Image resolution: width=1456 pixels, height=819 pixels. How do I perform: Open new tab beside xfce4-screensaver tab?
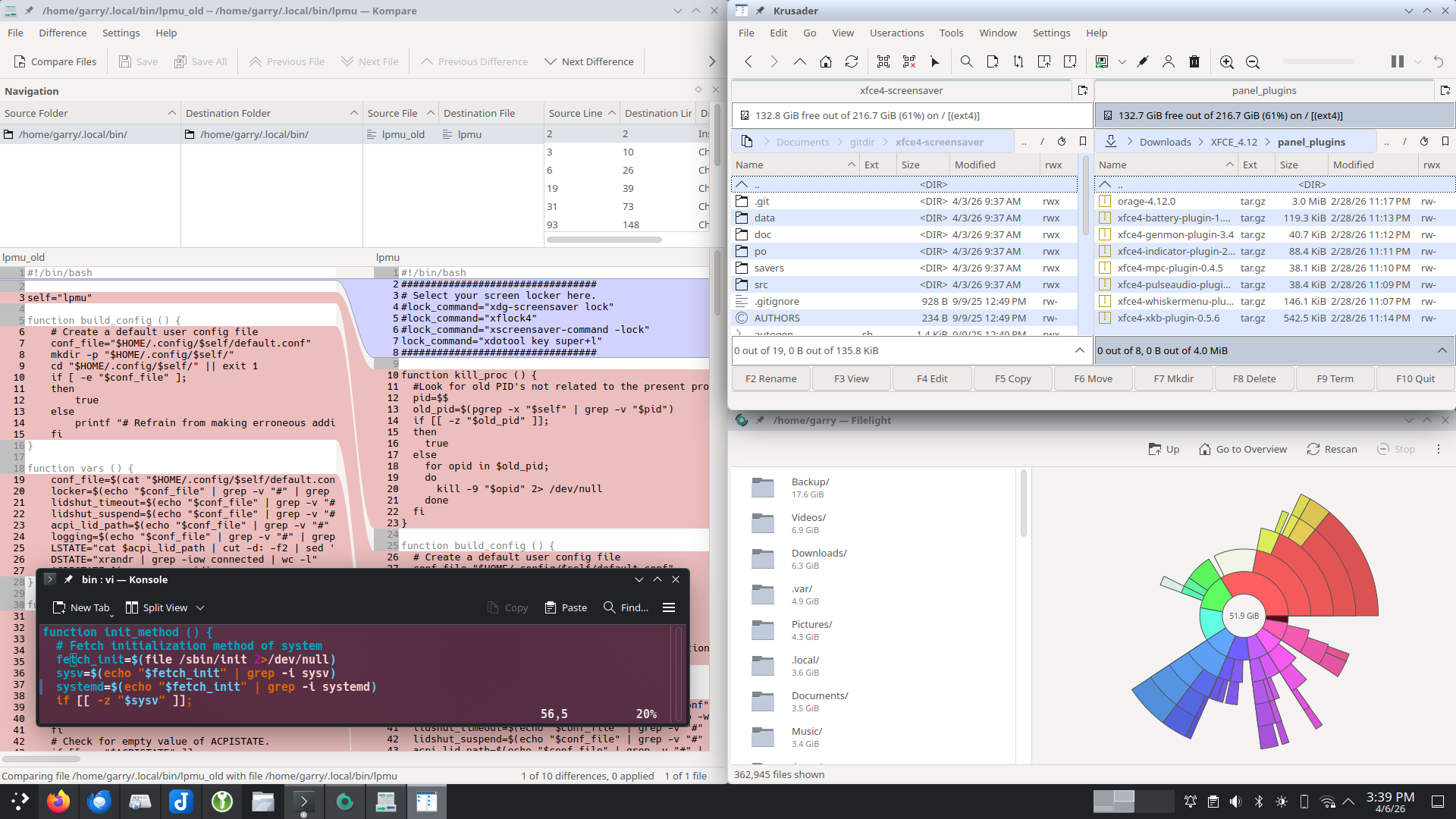1083,90
